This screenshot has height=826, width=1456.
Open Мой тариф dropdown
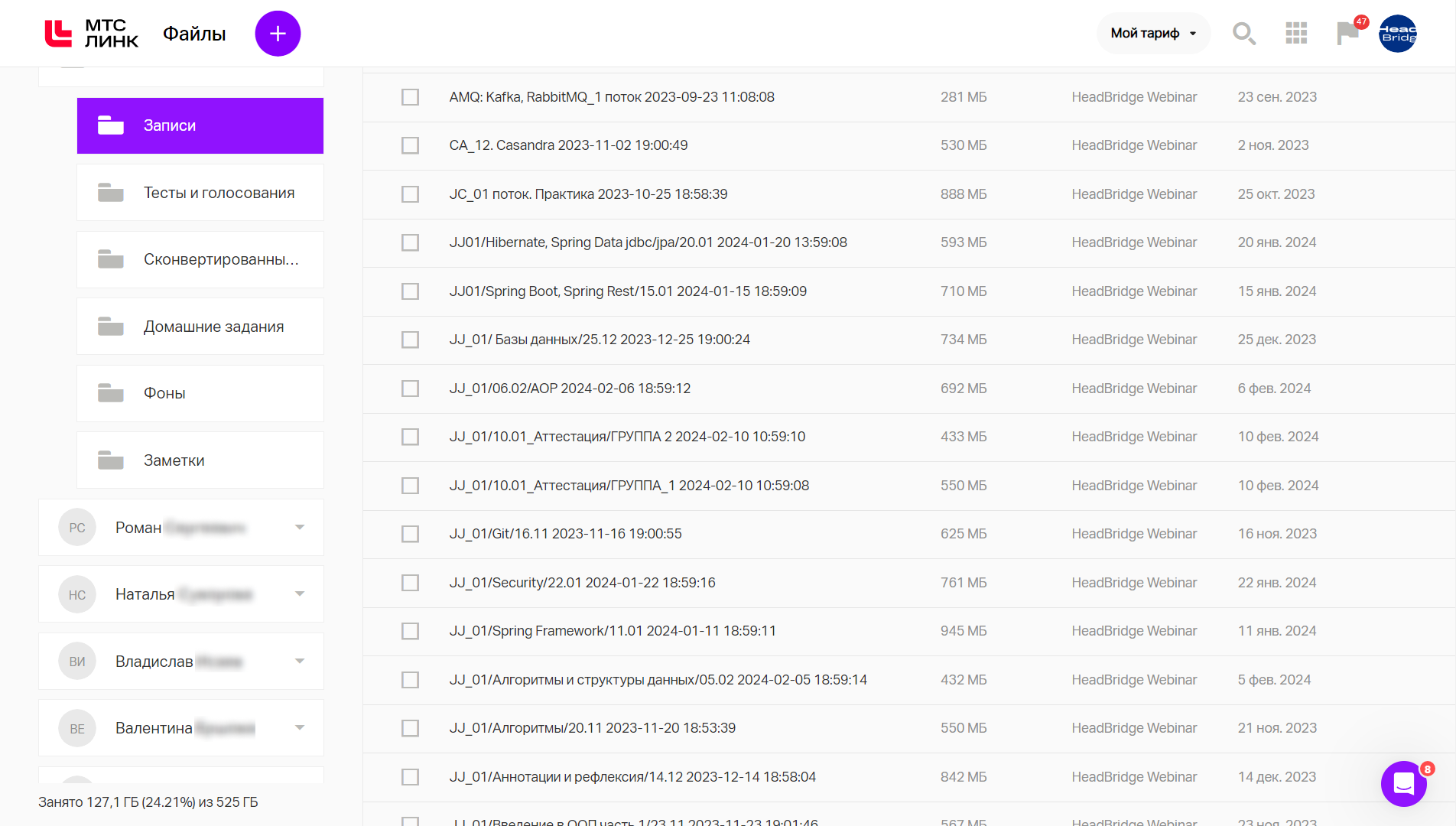1153,33
